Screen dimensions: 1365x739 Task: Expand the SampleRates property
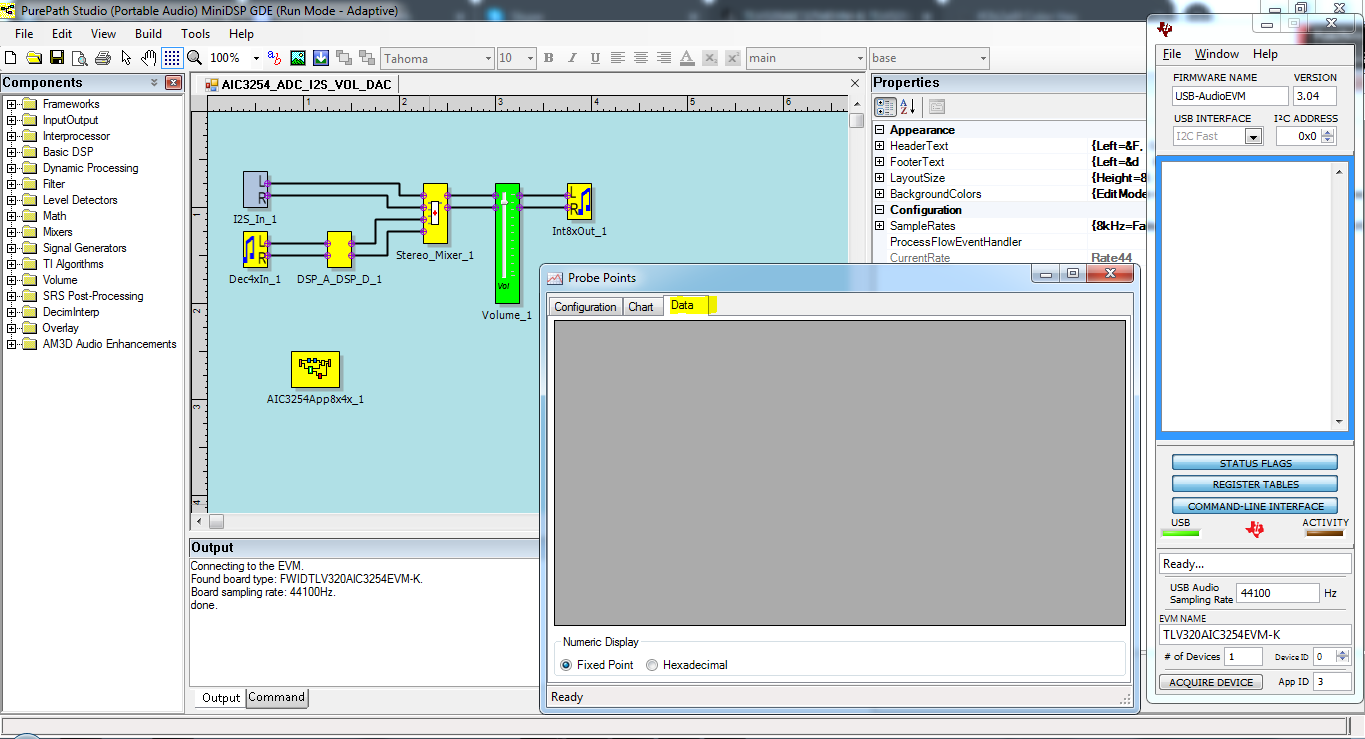click(x=880, y=226)
